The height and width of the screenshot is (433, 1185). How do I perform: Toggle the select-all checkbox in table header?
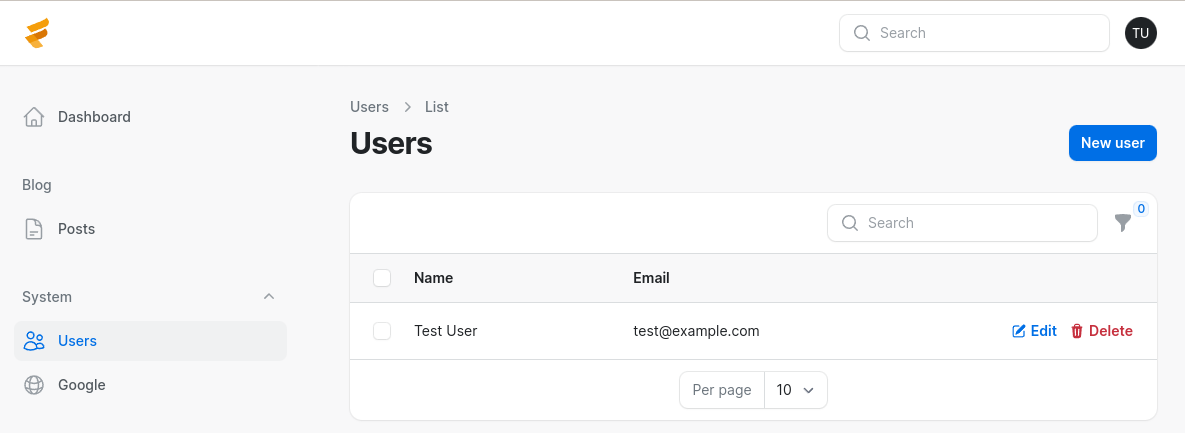point(382,278)
